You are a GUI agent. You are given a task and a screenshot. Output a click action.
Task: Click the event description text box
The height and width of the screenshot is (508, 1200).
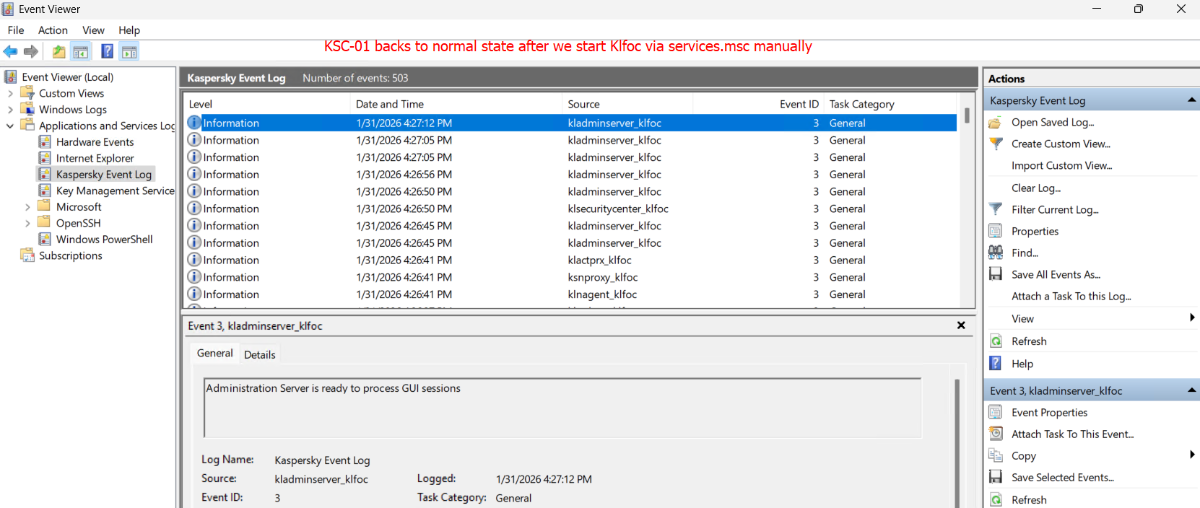[x=562, y=407]
